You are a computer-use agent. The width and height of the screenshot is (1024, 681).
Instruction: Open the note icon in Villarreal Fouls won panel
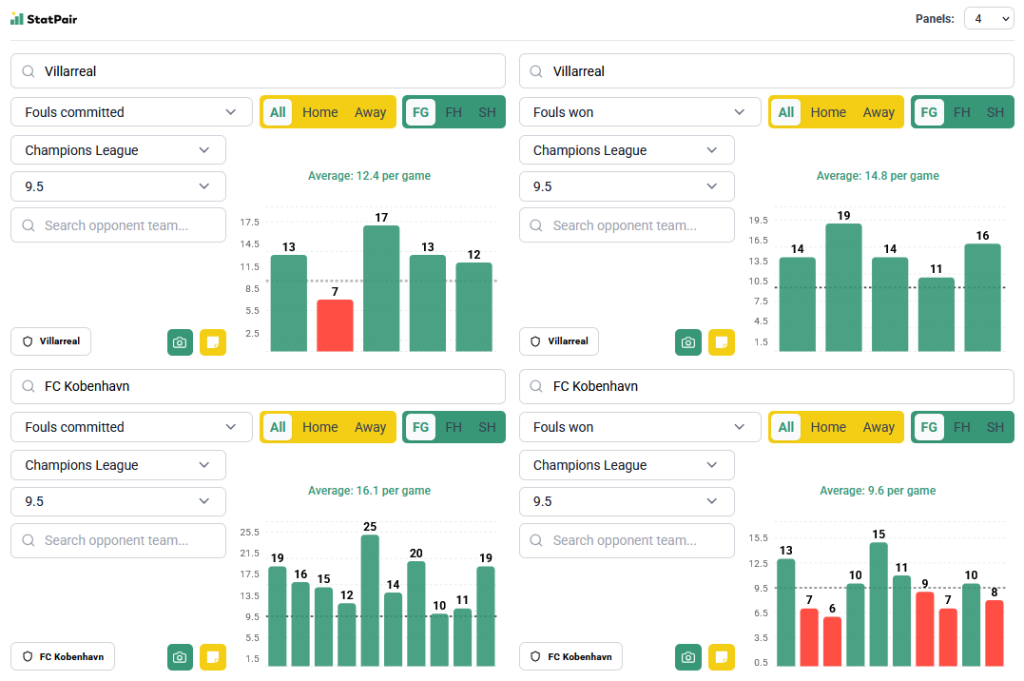point(721,342)
